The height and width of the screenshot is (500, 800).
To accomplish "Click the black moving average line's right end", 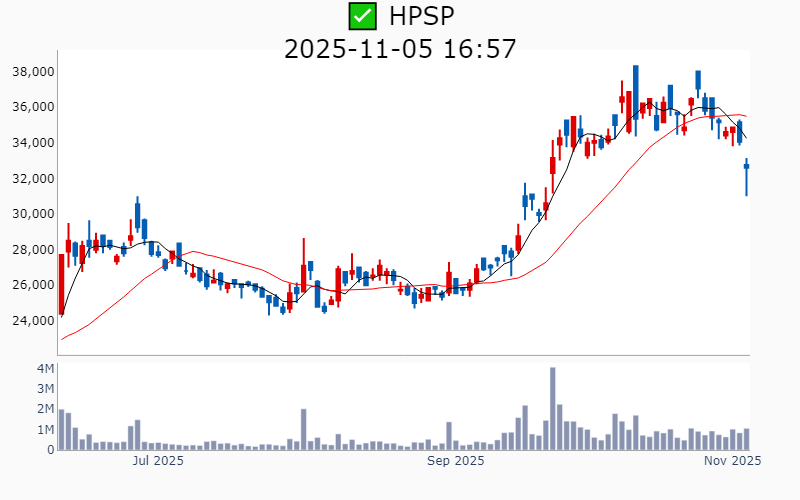I will pos(746,138).
